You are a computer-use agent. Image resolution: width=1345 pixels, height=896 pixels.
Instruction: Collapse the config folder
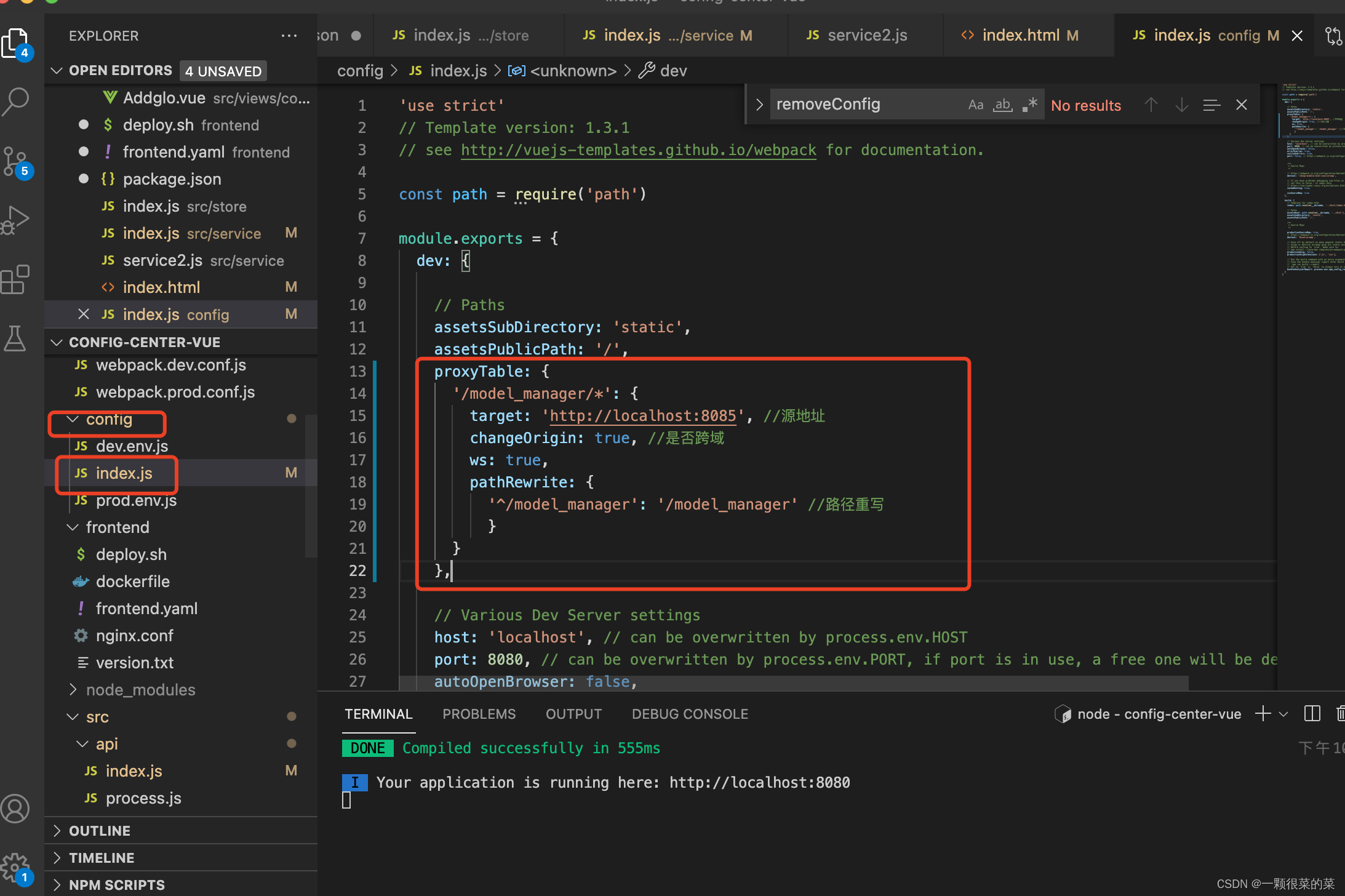point(73,419)
